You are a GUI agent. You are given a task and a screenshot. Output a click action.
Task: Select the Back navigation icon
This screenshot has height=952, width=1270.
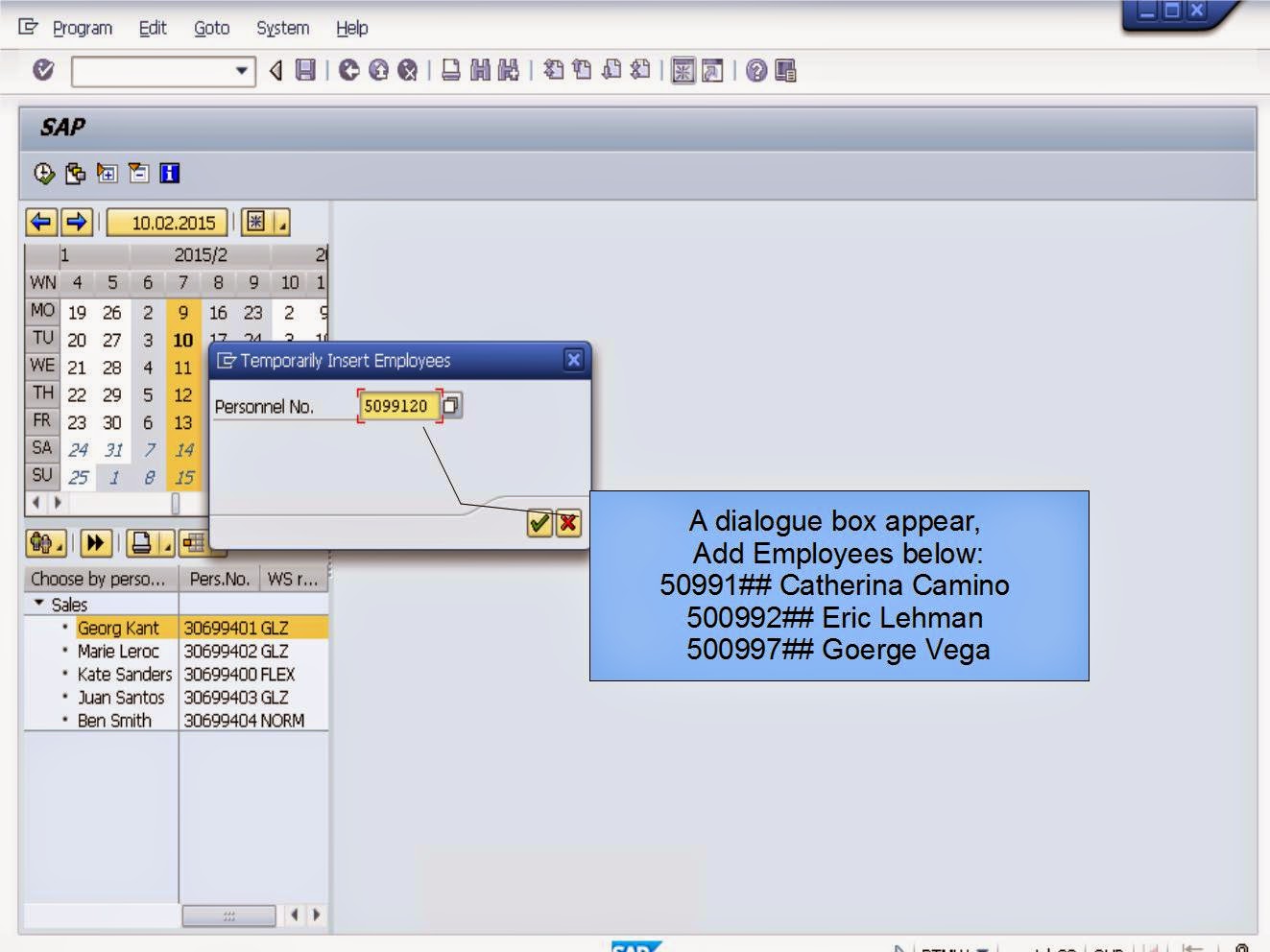pyautogui.click(x=351, y=70)
